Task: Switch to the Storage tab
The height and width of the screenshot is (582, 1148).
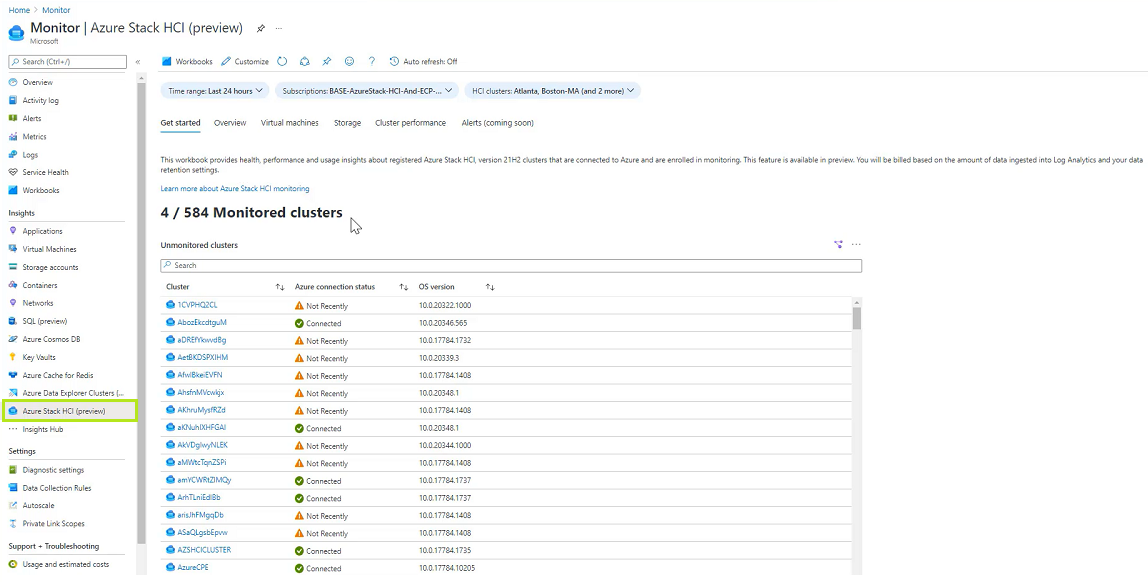Action: click(x=347, y=123)
